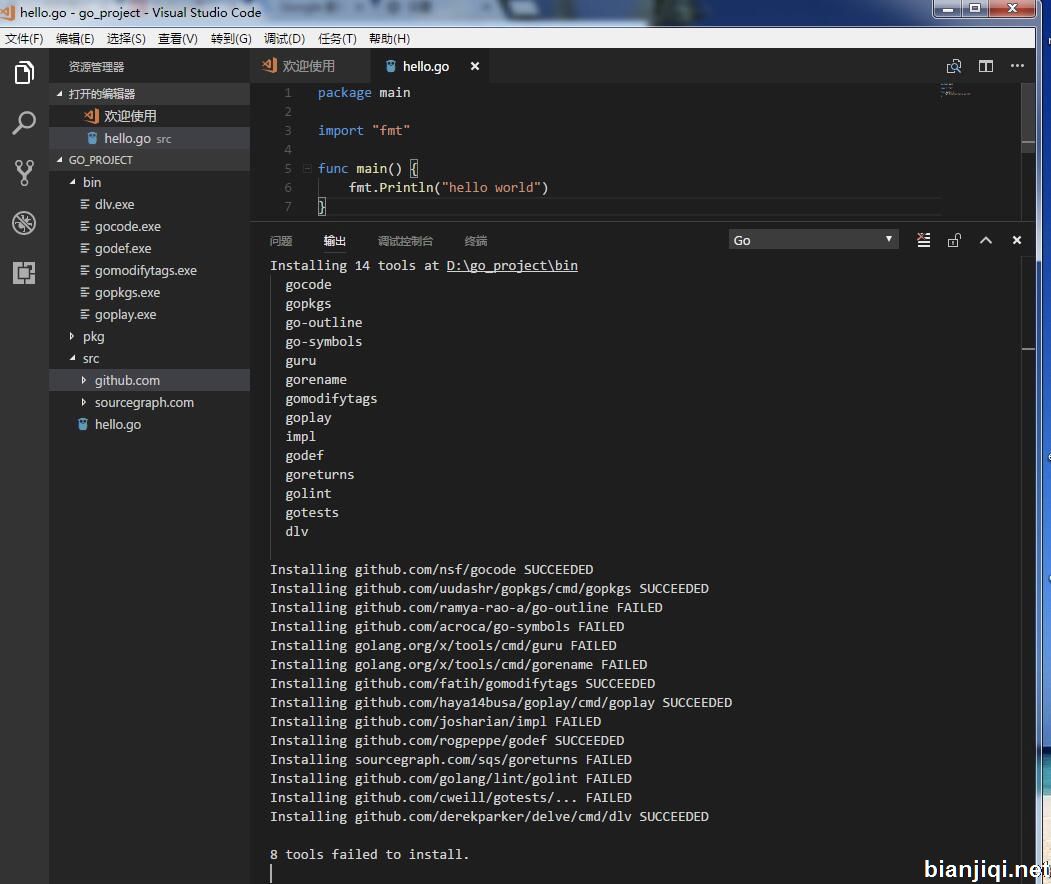1051x884 pixels.
Task: Open the Source Control view
Action: (x=24, y=173)
